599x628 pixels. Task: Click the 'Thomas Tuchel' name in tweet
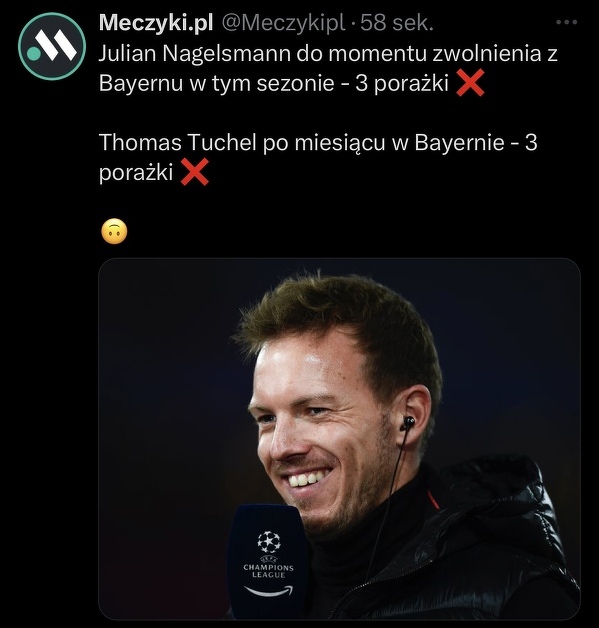click(x=177, y=142)
